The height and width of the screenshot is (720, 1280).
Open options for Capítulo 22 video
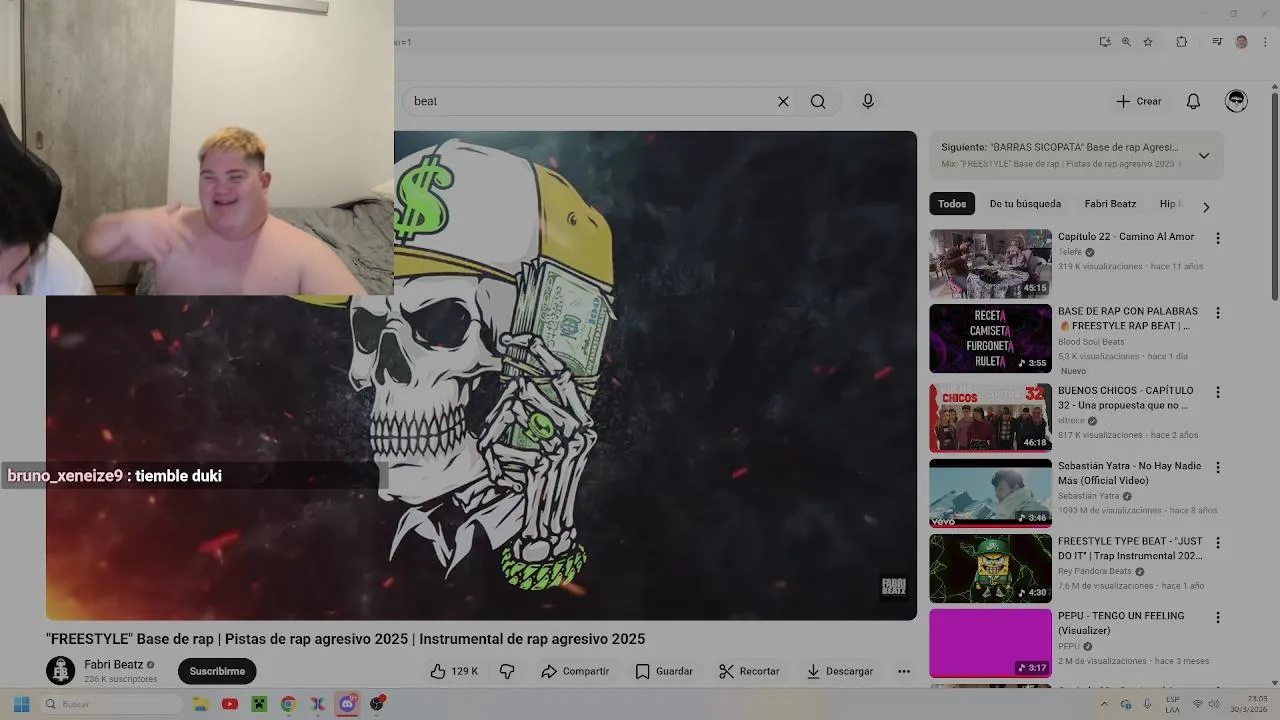1217,238
